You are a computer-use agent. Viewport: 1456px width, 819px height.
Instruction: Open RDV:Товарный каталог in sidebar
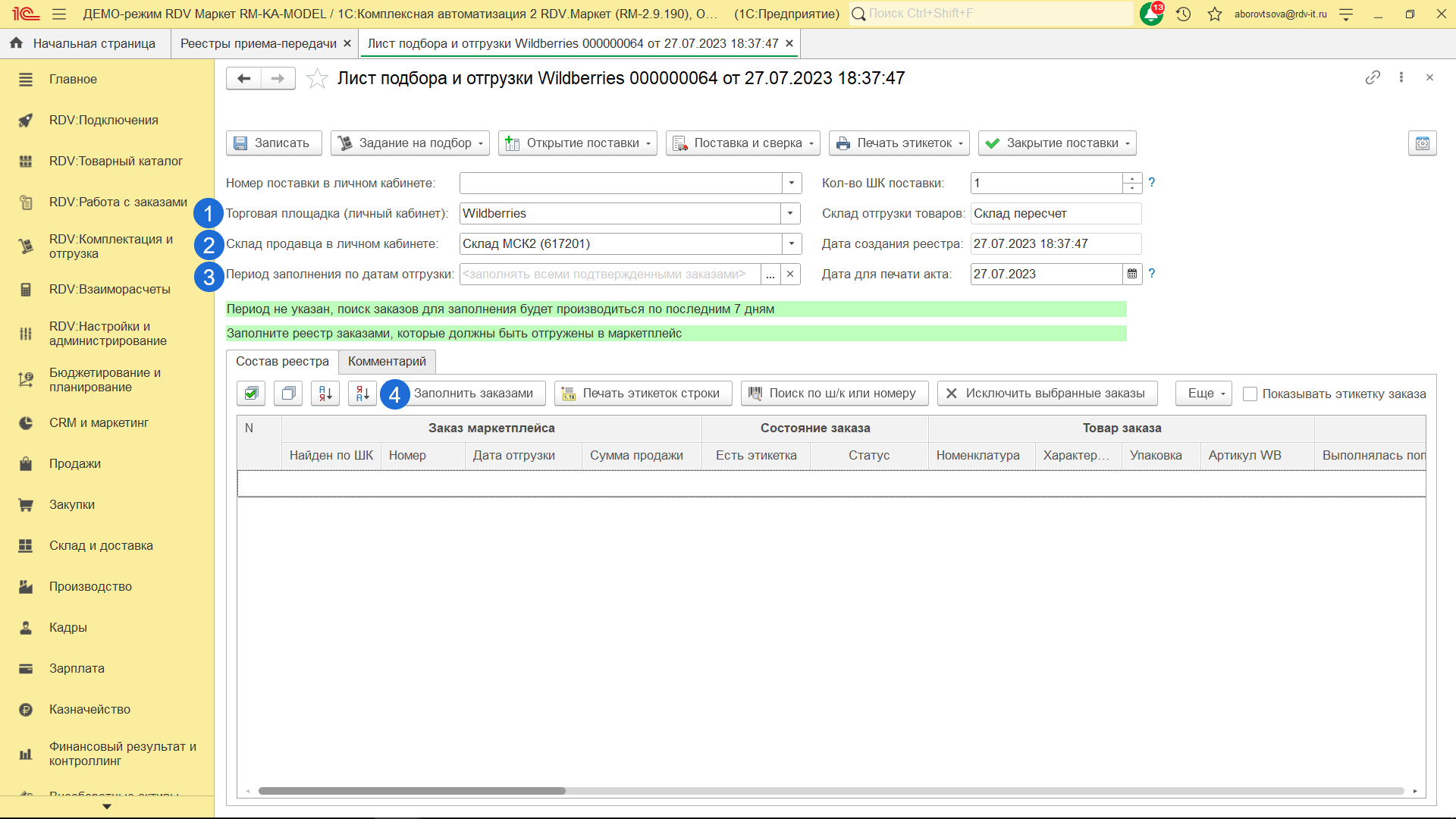click(x=115, y=161)
